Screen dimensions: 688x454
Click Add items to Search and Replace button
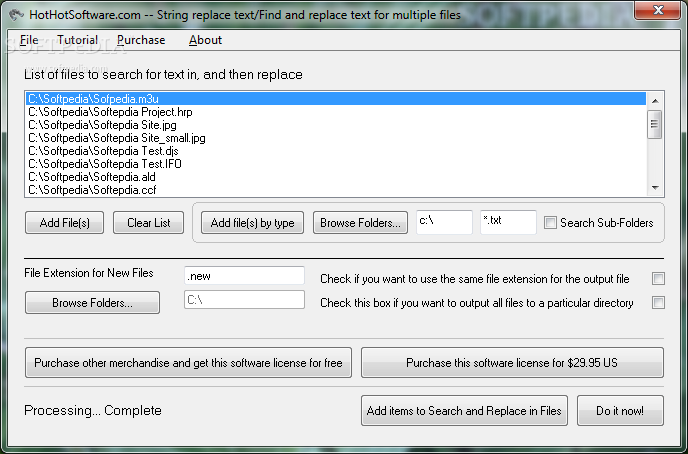tap(464, 411)
